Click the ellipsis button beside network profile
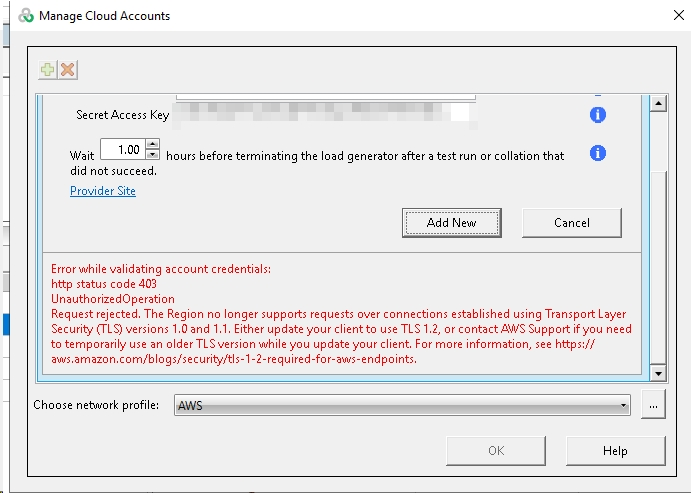The image size is (691, 493). [x=652, y=405]
